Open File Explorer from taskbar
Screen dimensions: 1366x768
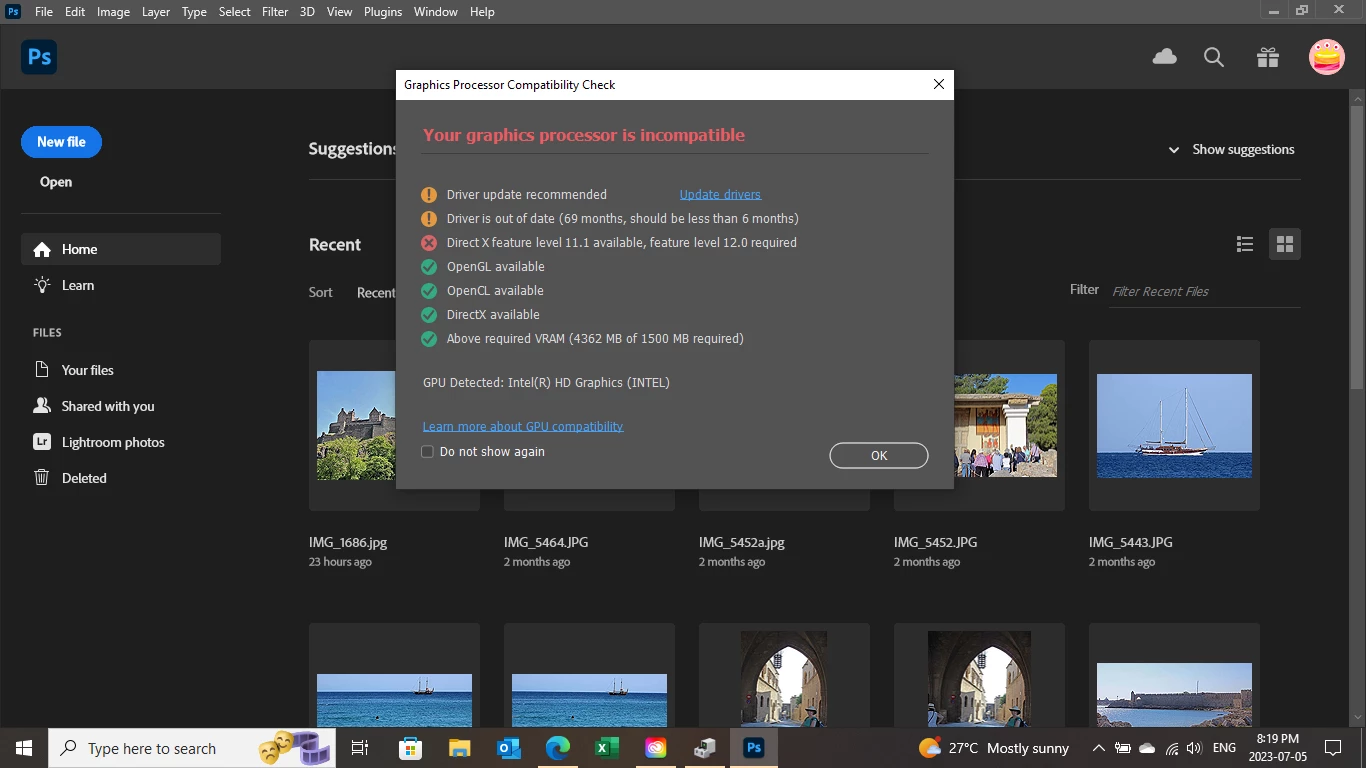click(x=459, y=748)
